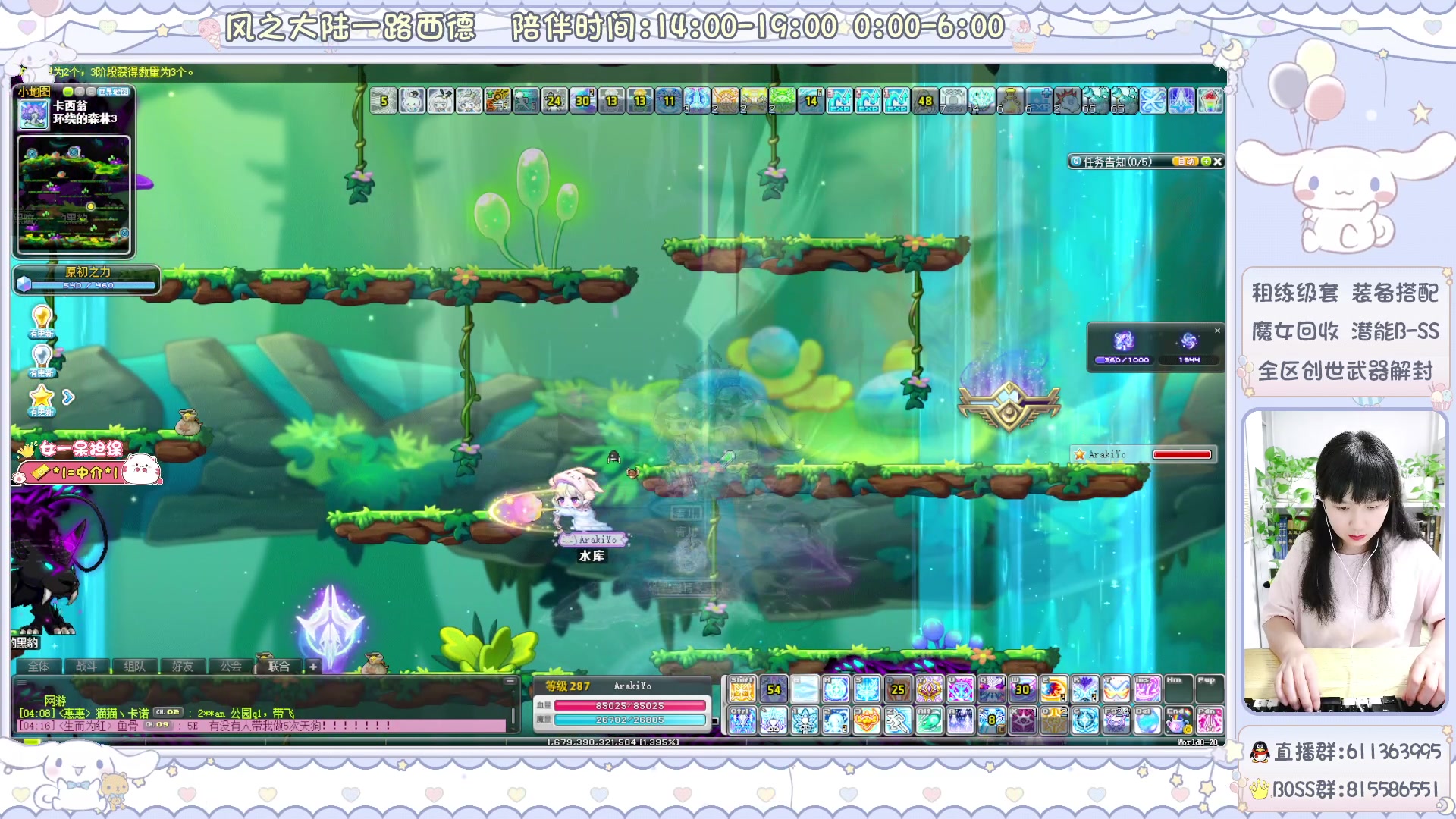
Task: Switch to the 组队 chat tab
Action: pos(134,666)
